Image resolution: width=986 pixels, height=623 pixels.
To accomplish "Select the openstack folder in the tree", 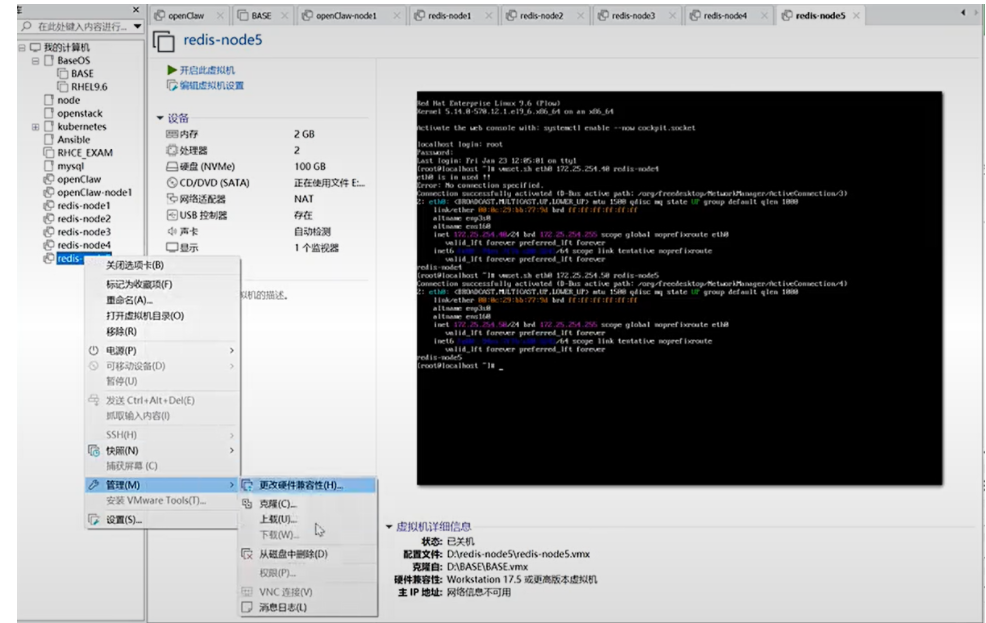I will tap(79, 113).
